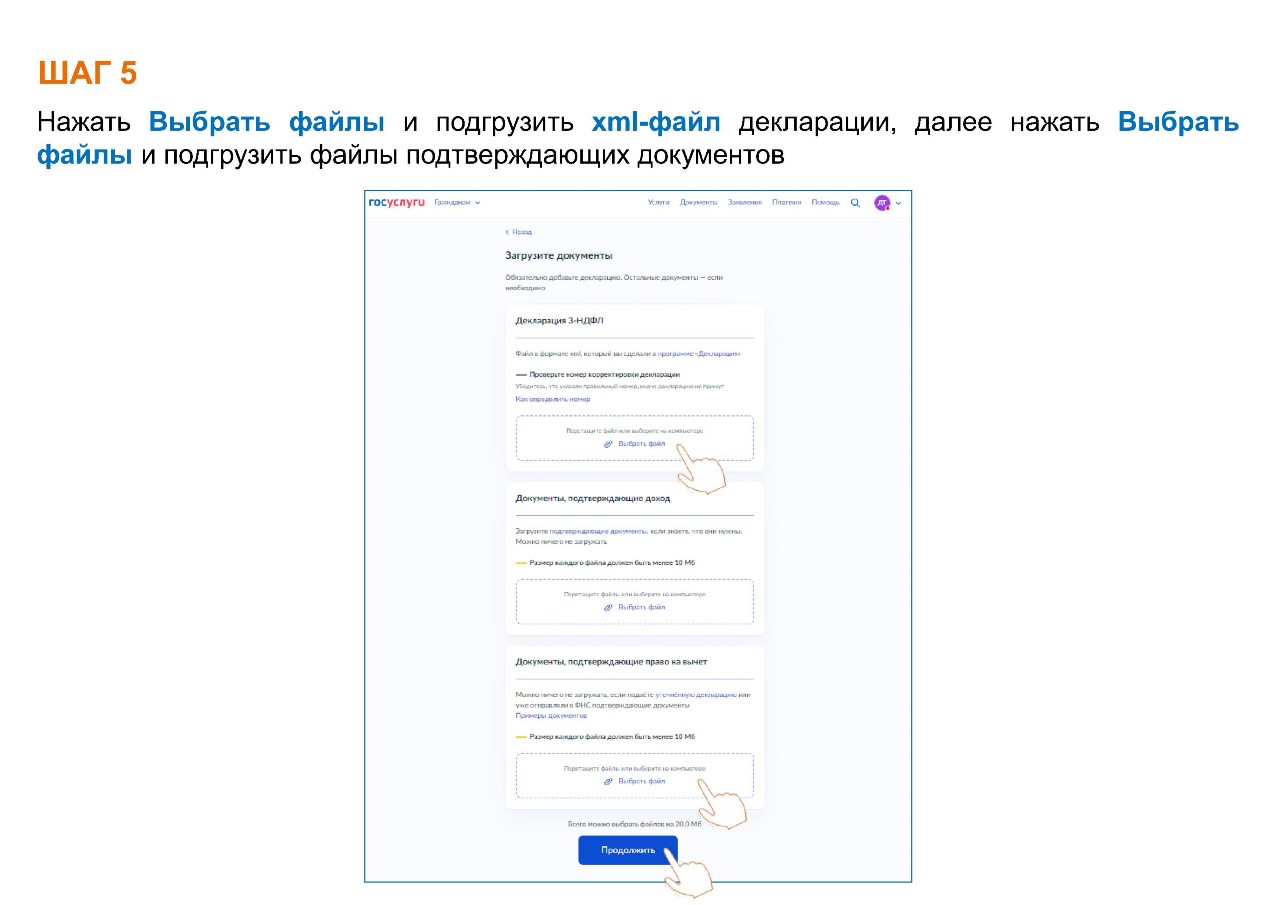Expand the profile menu chevron

(898, 203)
